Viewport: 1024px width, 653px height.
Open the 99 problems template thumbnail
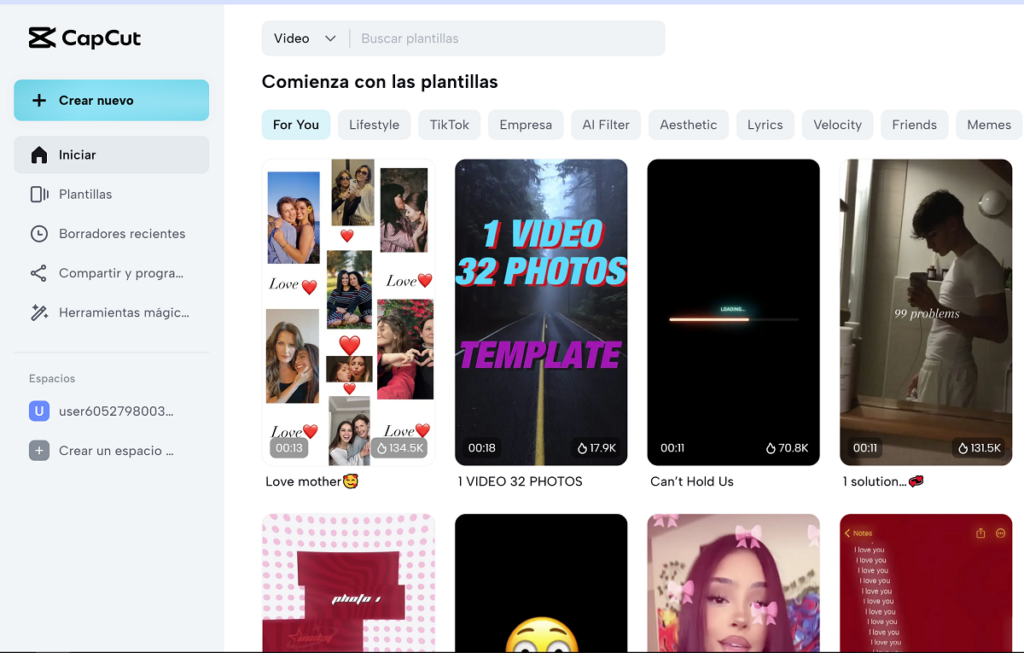[x=926, y=312]
